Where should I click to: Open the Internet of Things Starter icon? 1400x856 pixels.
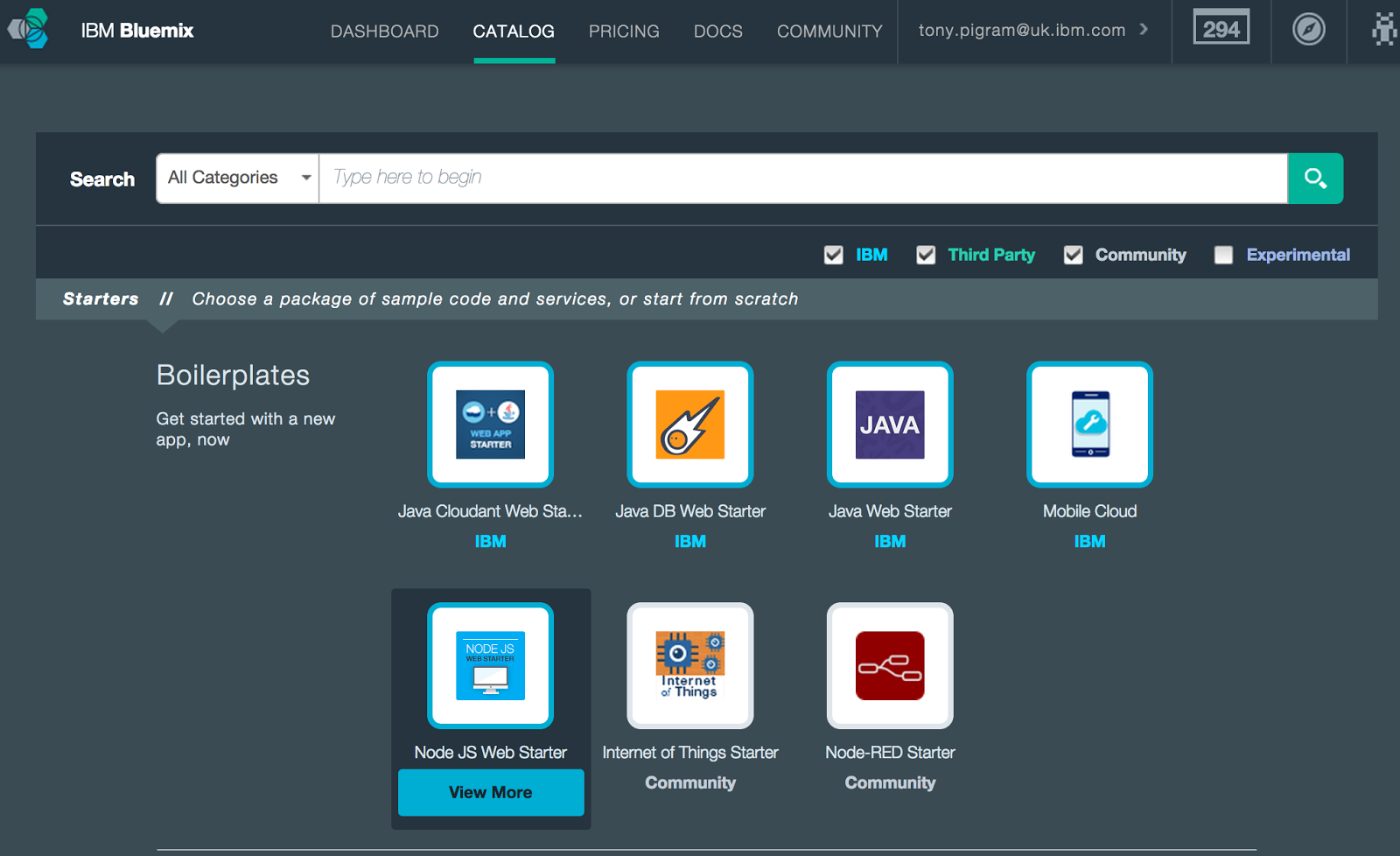tap(690, 665)
